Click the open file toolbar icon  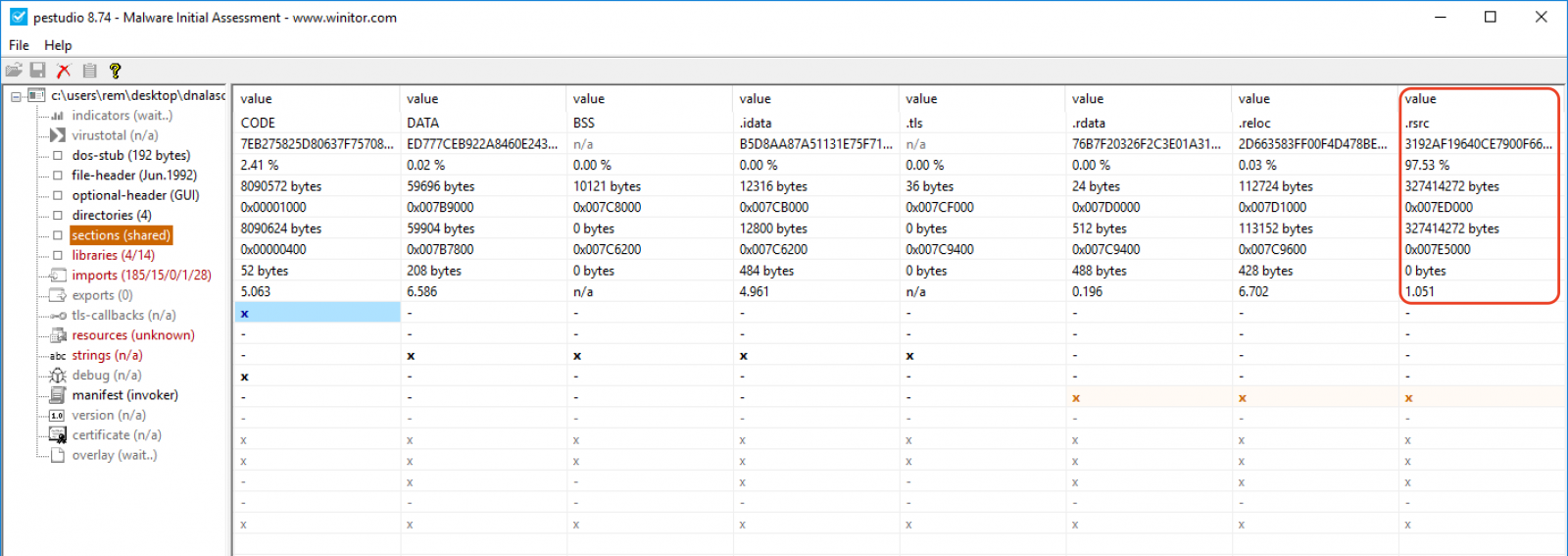14,71
